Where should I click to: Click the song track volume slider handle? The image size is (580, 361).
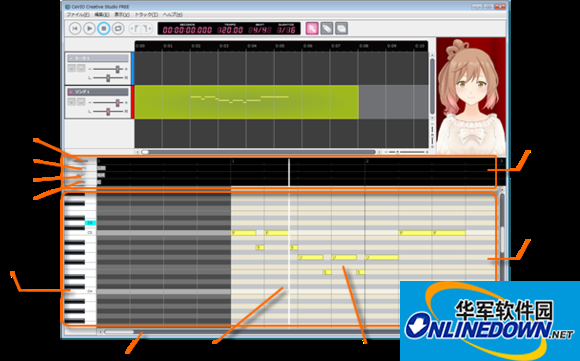click(118, 102)
